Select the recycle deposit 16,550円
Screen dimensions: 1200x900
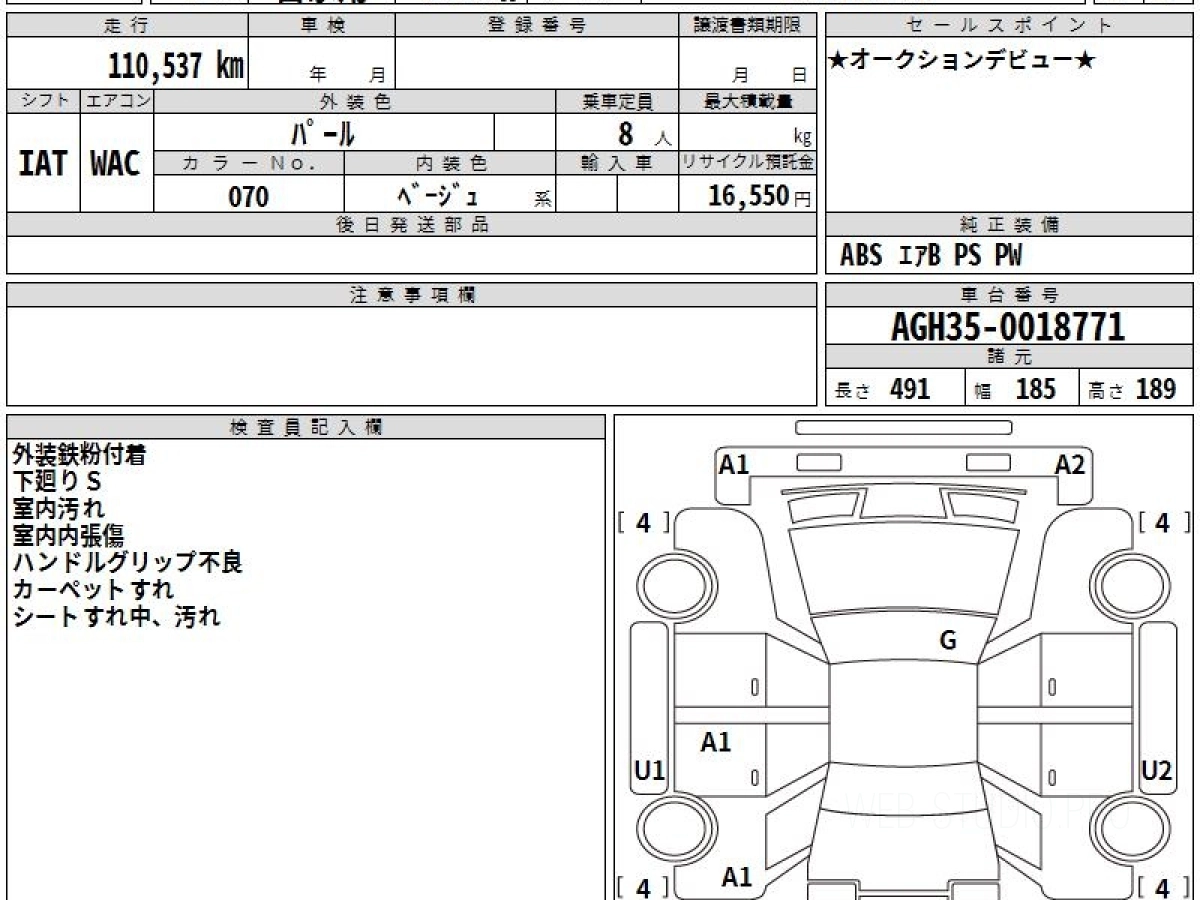click(760, 196)
